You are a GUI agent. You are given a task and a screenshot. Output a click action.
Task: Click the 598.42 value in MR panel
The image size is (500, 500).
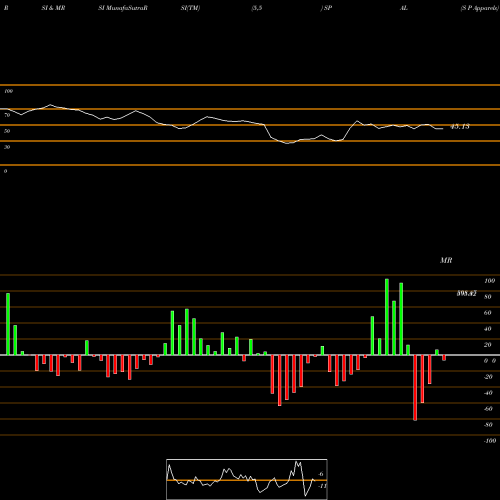[x=466, y=294]
